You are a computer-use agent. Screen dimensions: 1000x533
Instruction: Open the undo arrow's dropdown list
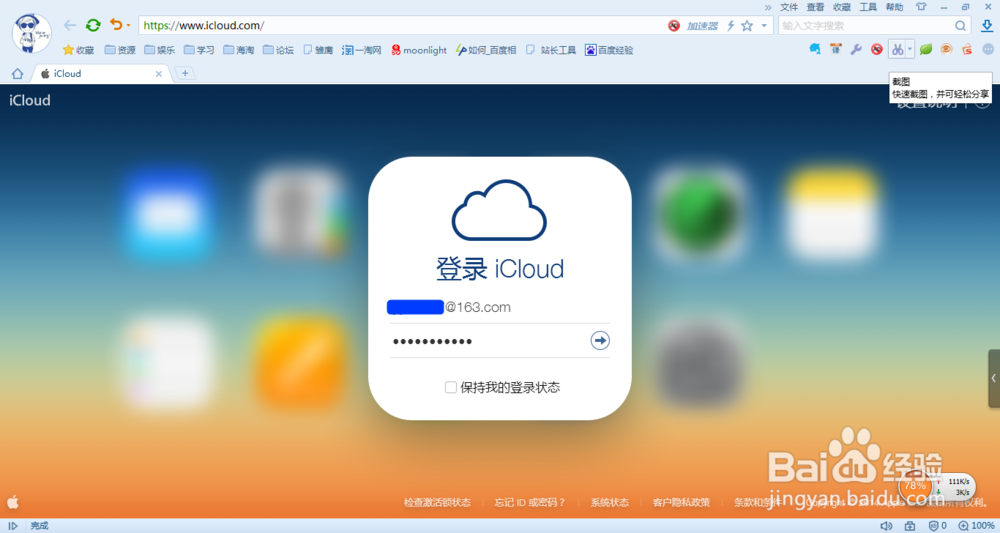point(128,26)
